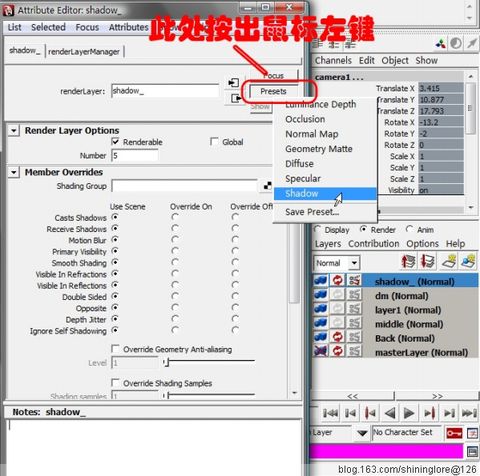Click the gray sphere icon in Channel Box toolbar

coord(456,44)
